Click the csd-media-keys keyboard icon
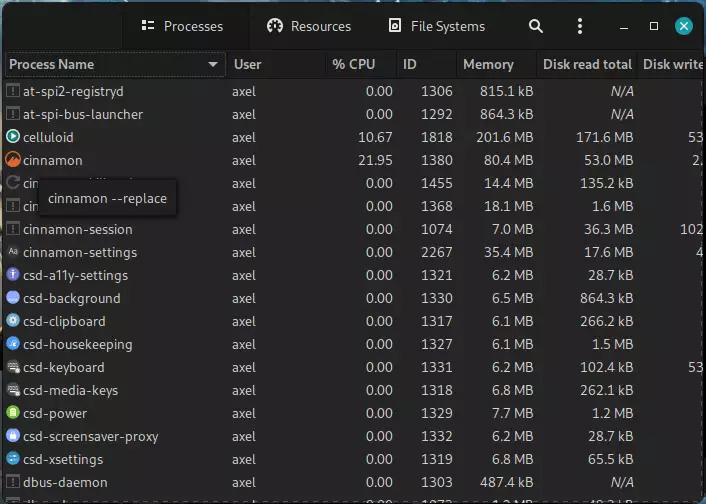Screen dimensions: 706x504 (x=13, y=389)
